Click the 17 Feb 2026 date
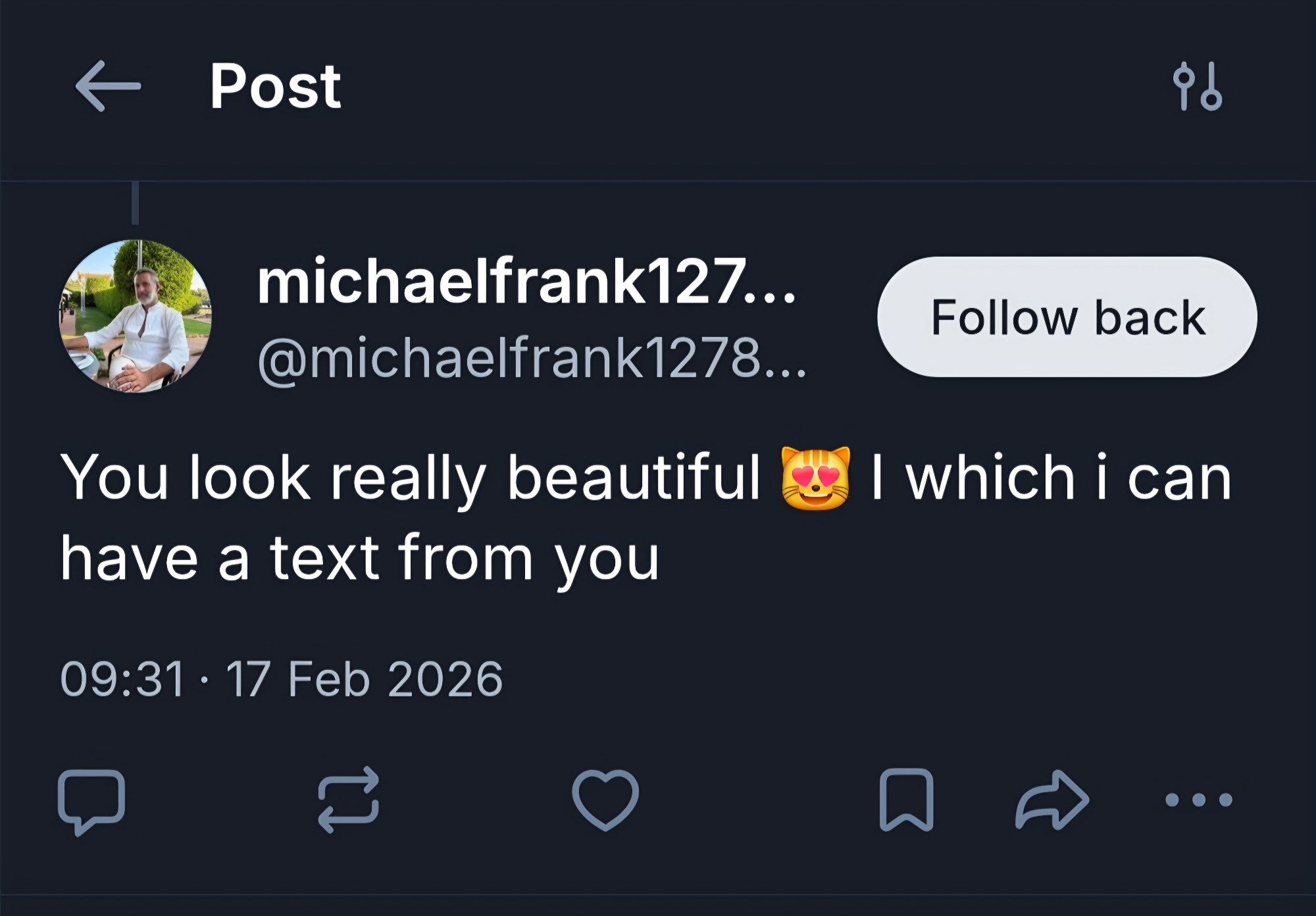This screenshot has height=916, width=1316. coord(364,679)
